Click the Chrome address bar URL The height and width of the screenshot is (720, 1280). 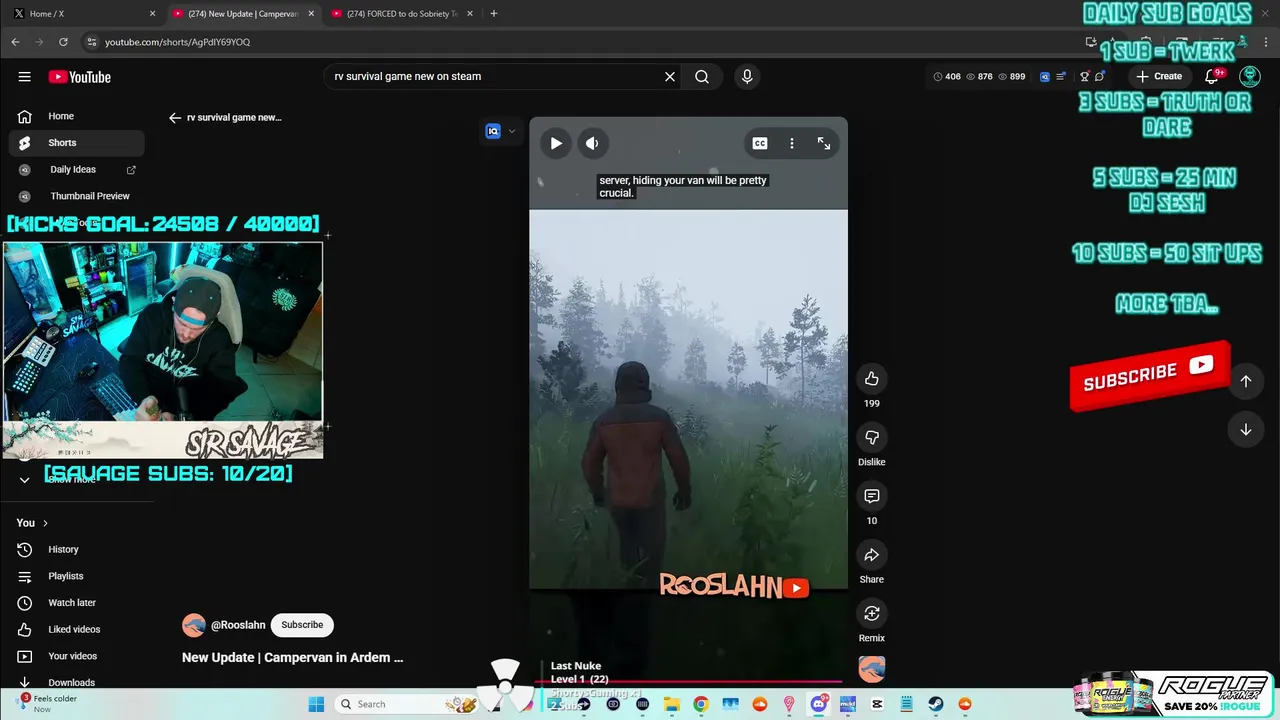[x=177, y=42]
